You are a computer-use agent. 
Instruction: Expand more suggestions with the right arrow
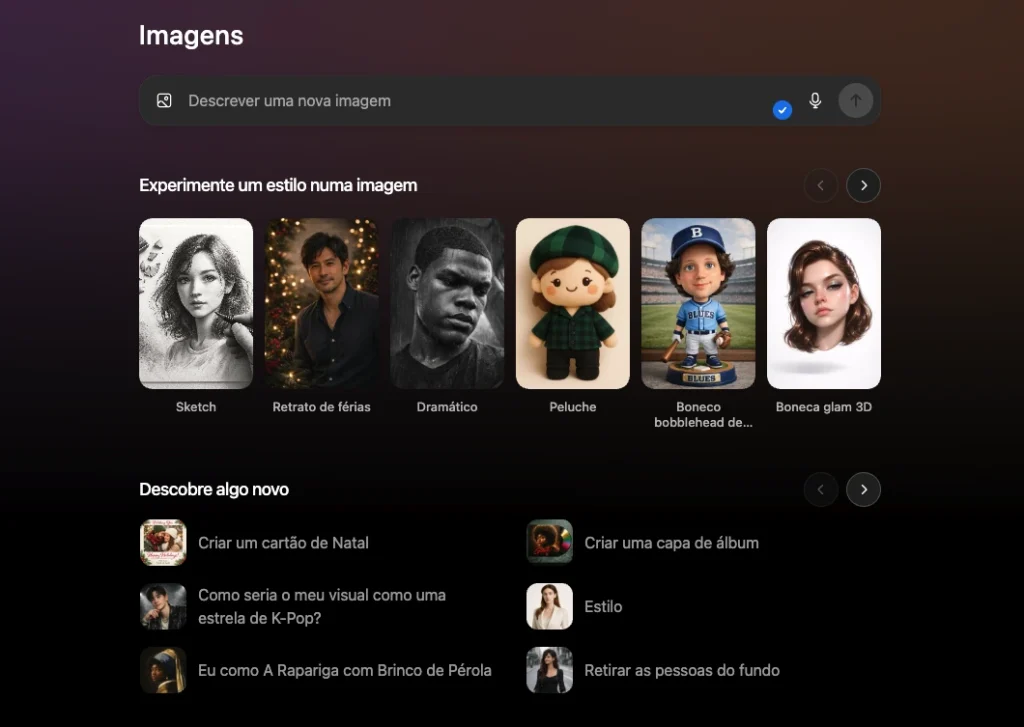coord(863,489)
